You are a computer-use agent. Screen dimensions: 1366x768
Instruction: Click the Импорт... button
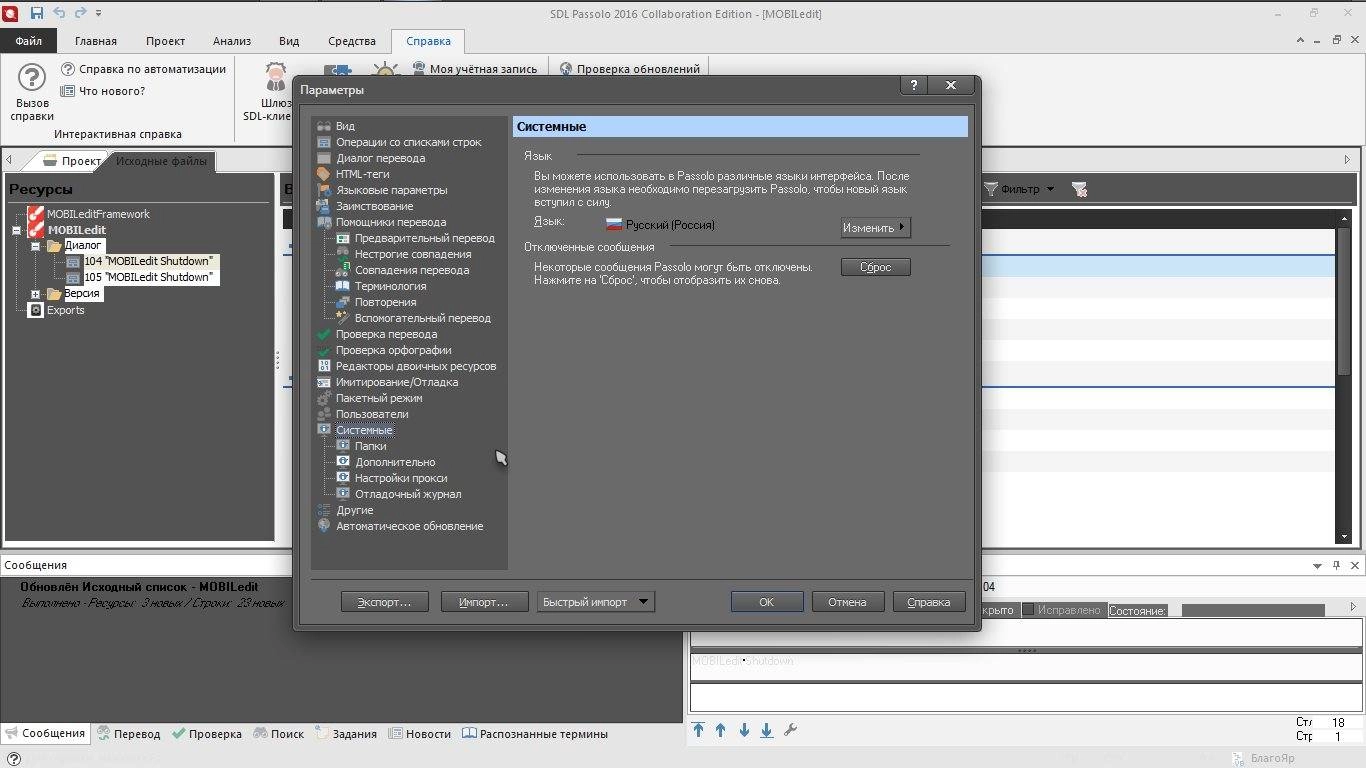(x=483, y=602)
